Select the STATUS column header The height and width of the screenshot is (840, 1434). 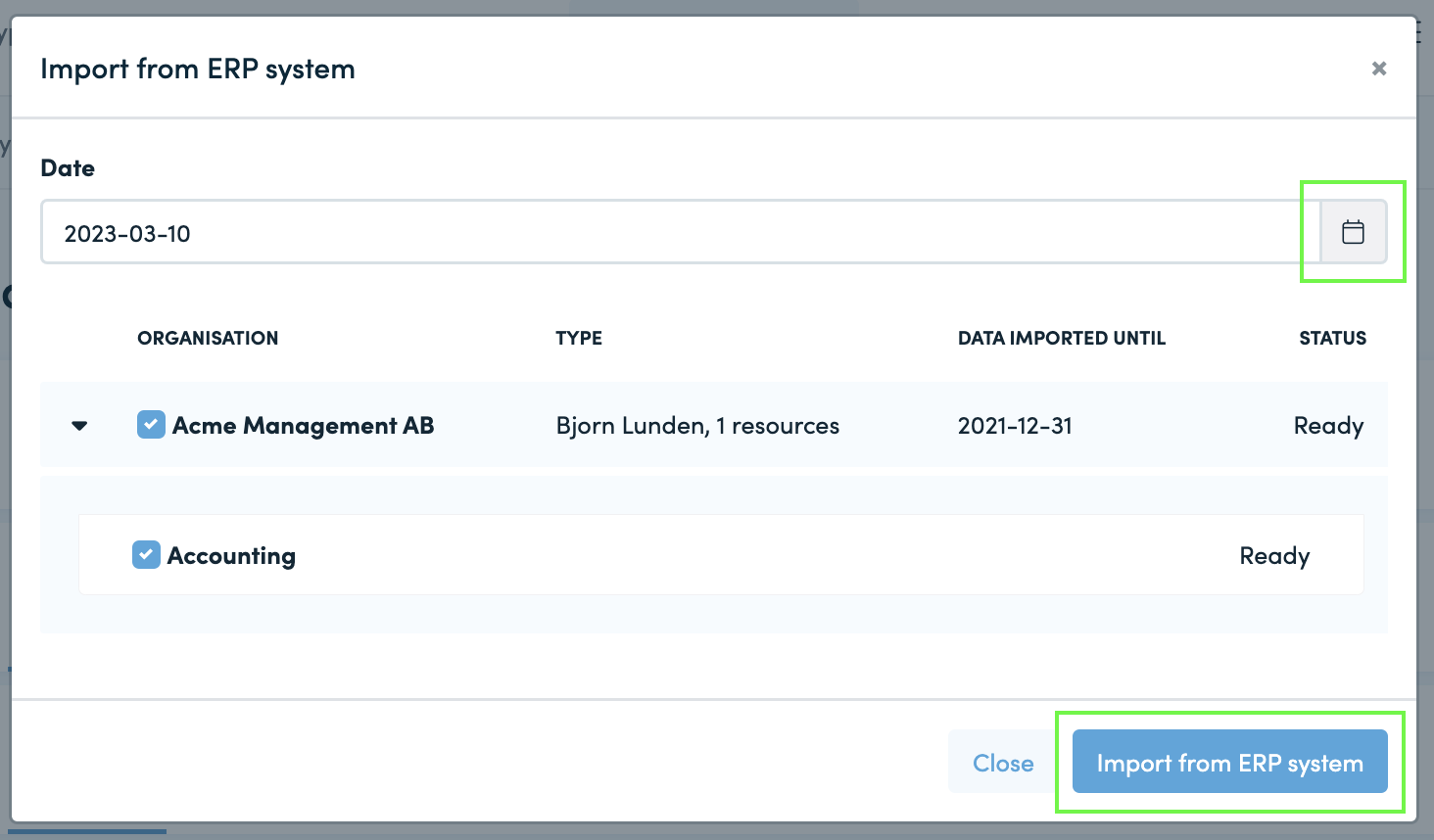(1332, 338)
